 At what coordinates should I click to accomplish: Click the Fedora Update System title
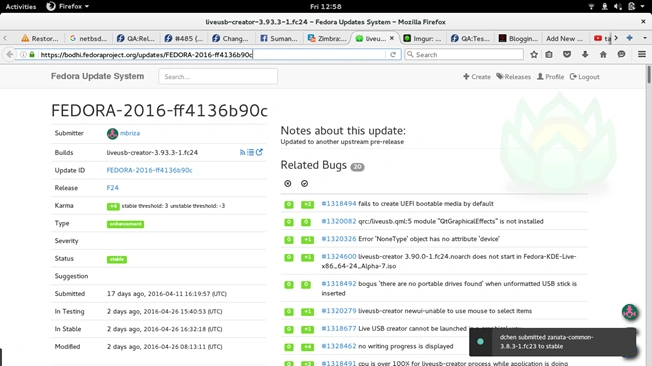click(x=97, y=76)
